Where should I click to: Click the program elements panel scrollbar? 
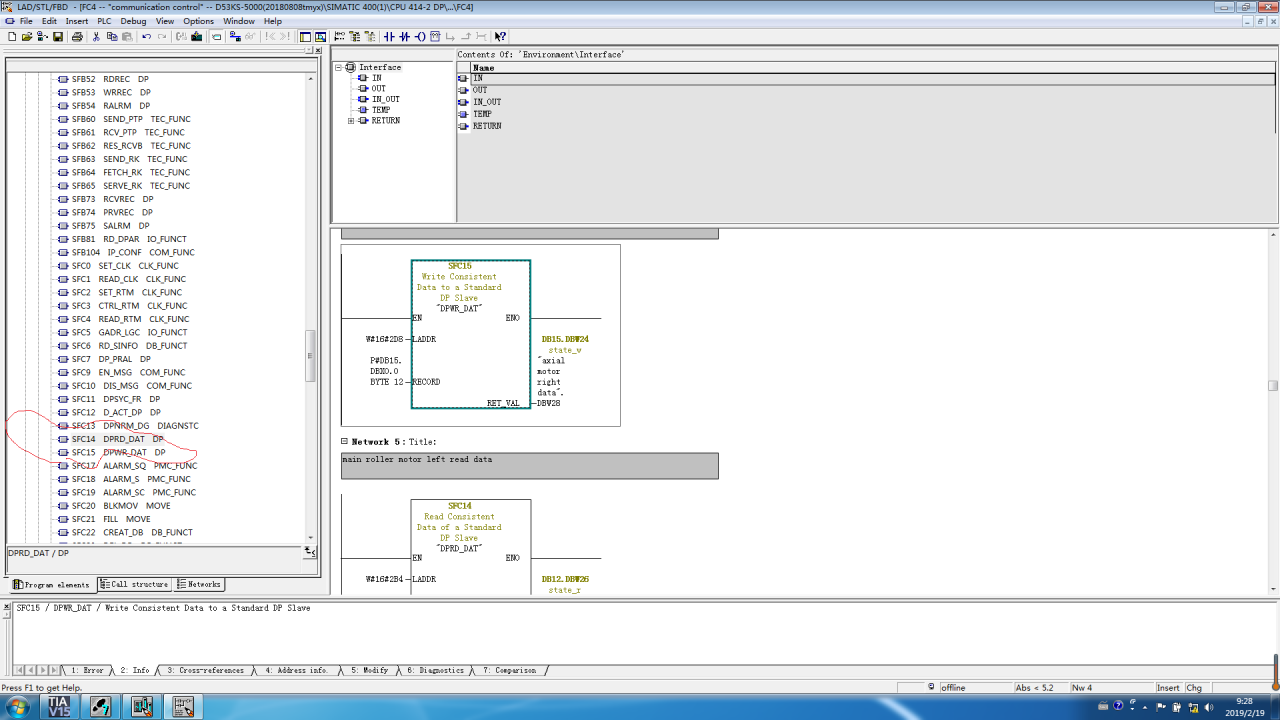coord(311,354)
